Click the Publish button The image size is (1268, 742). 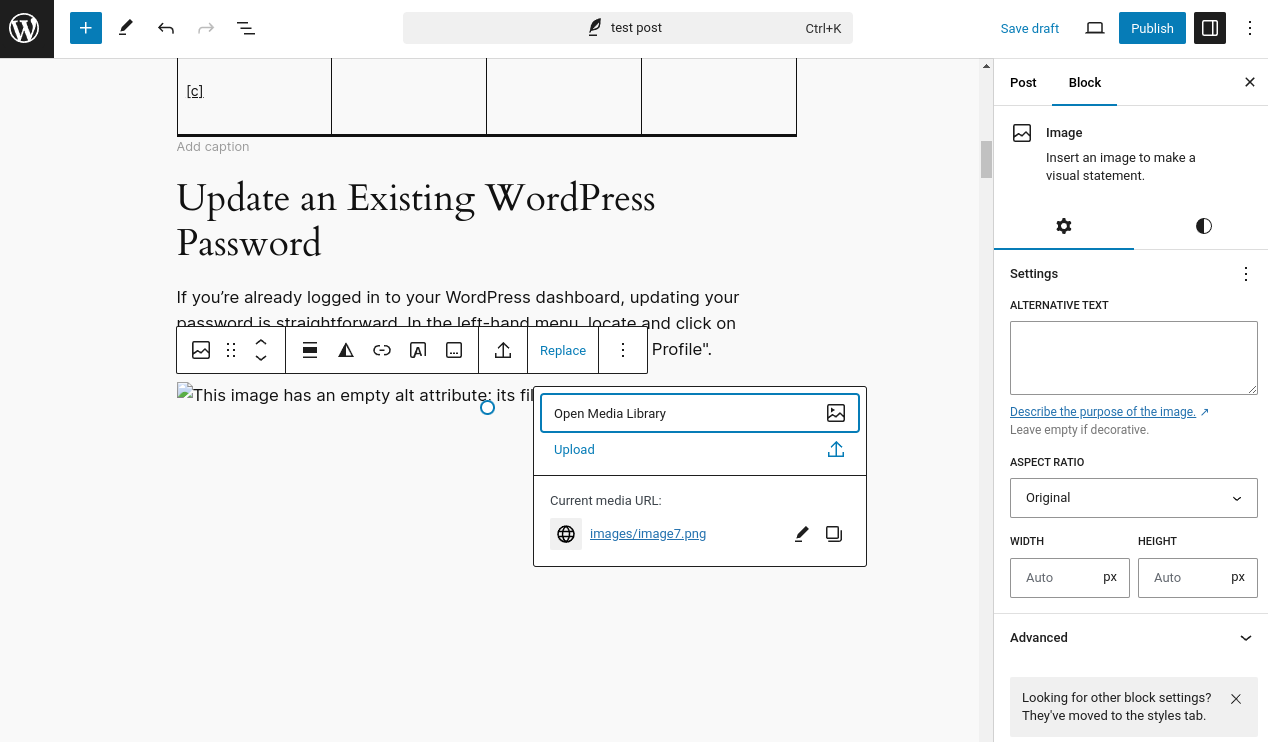coord(1152,28)
